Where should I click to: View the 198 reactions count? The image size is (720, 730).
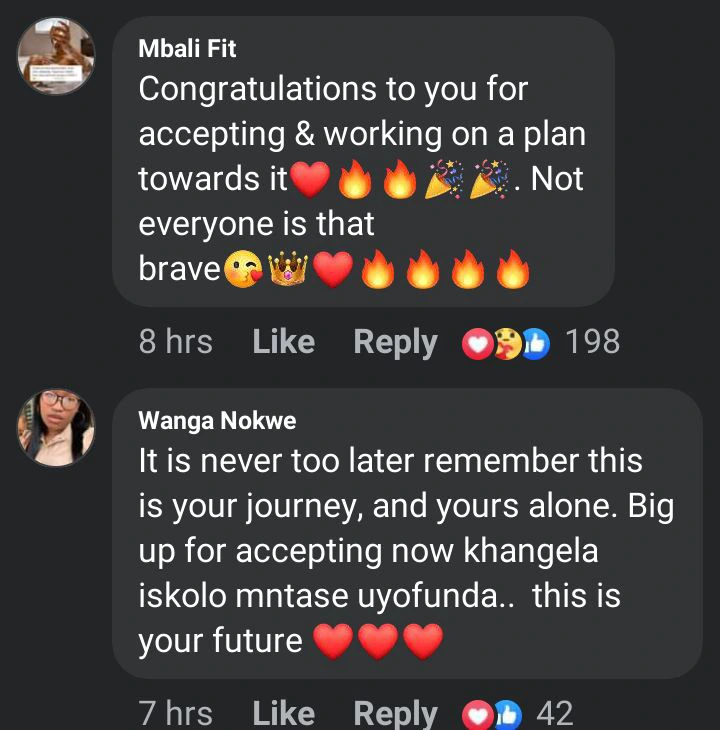(x=592, y=342)
